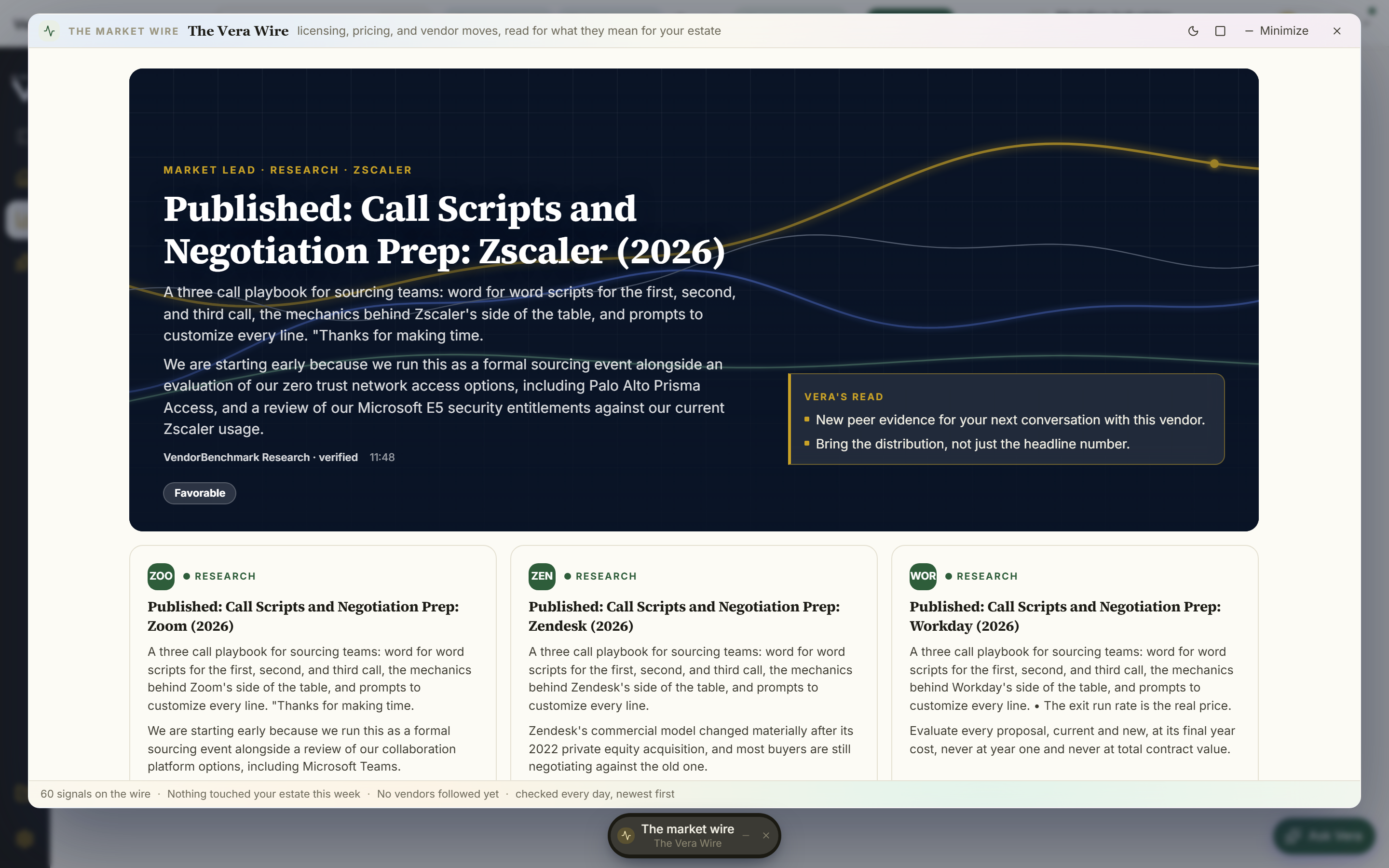Select the "Bring the distribution" bullet
The width and height of the screenshot is (1389, 868).
(972, 444)
